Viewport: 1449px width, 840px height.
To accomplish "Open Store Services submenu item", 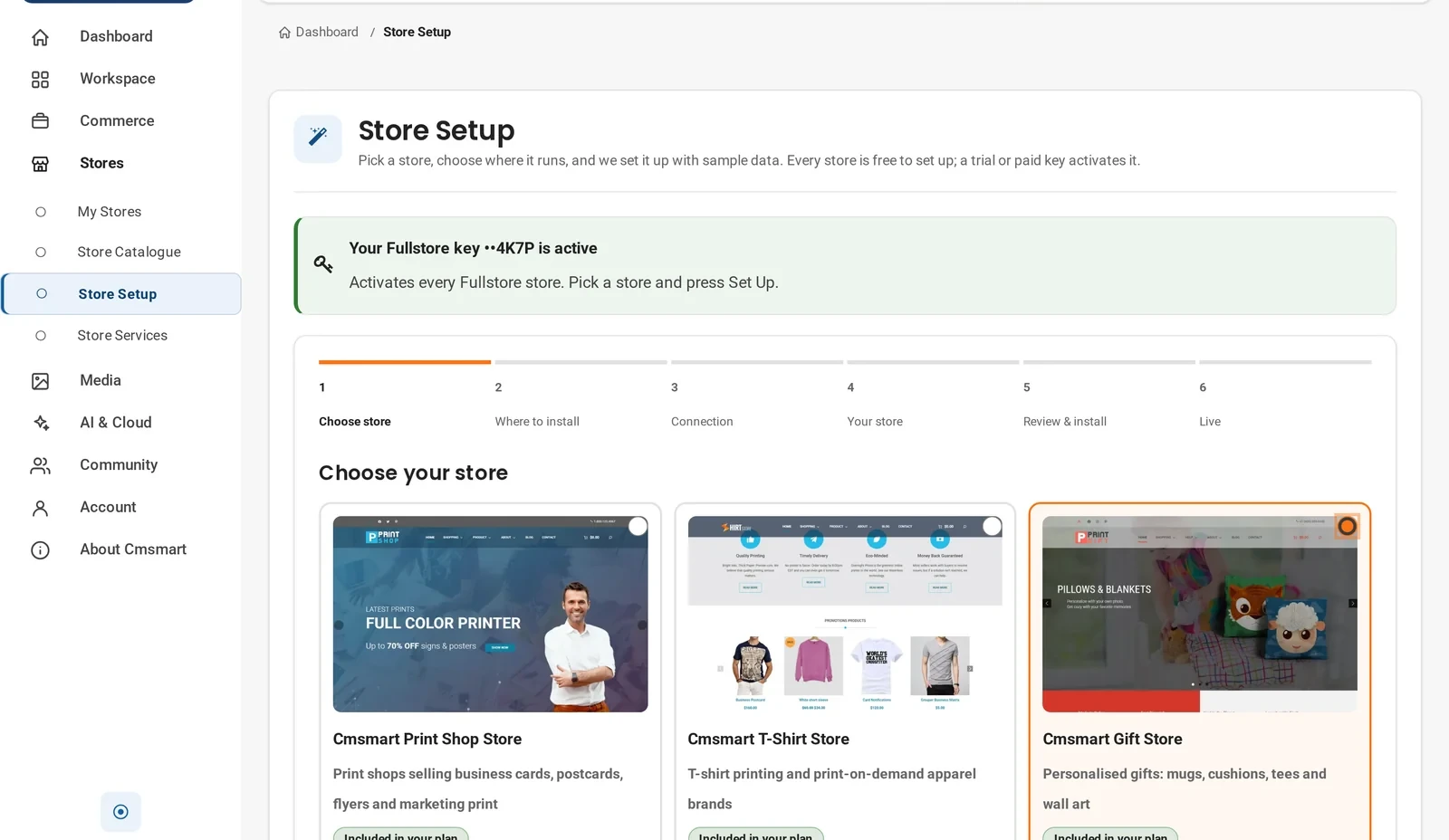I will 120,336.
